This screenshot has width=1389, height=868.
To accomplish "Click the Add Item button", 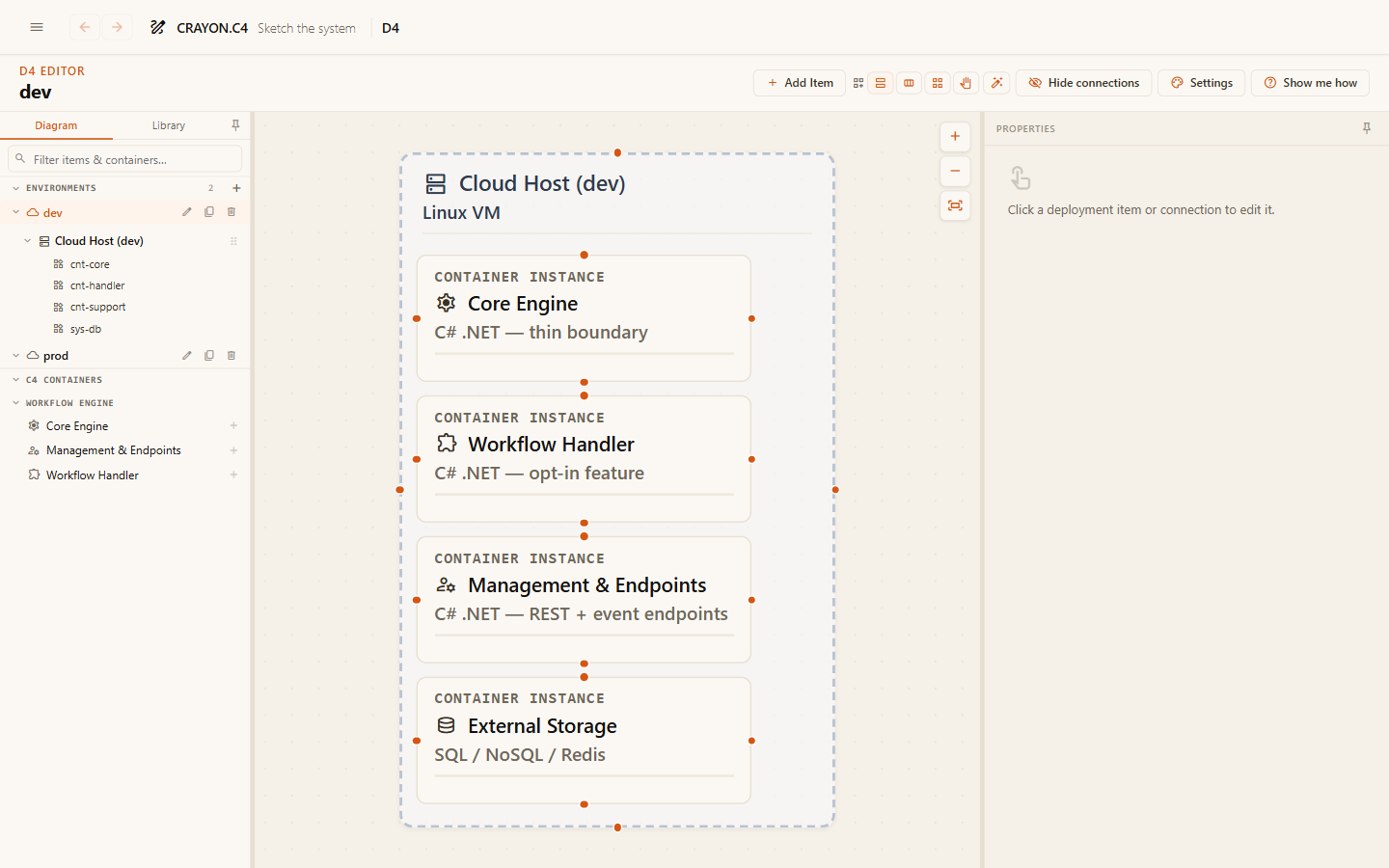I will click(x=800, y=83).
